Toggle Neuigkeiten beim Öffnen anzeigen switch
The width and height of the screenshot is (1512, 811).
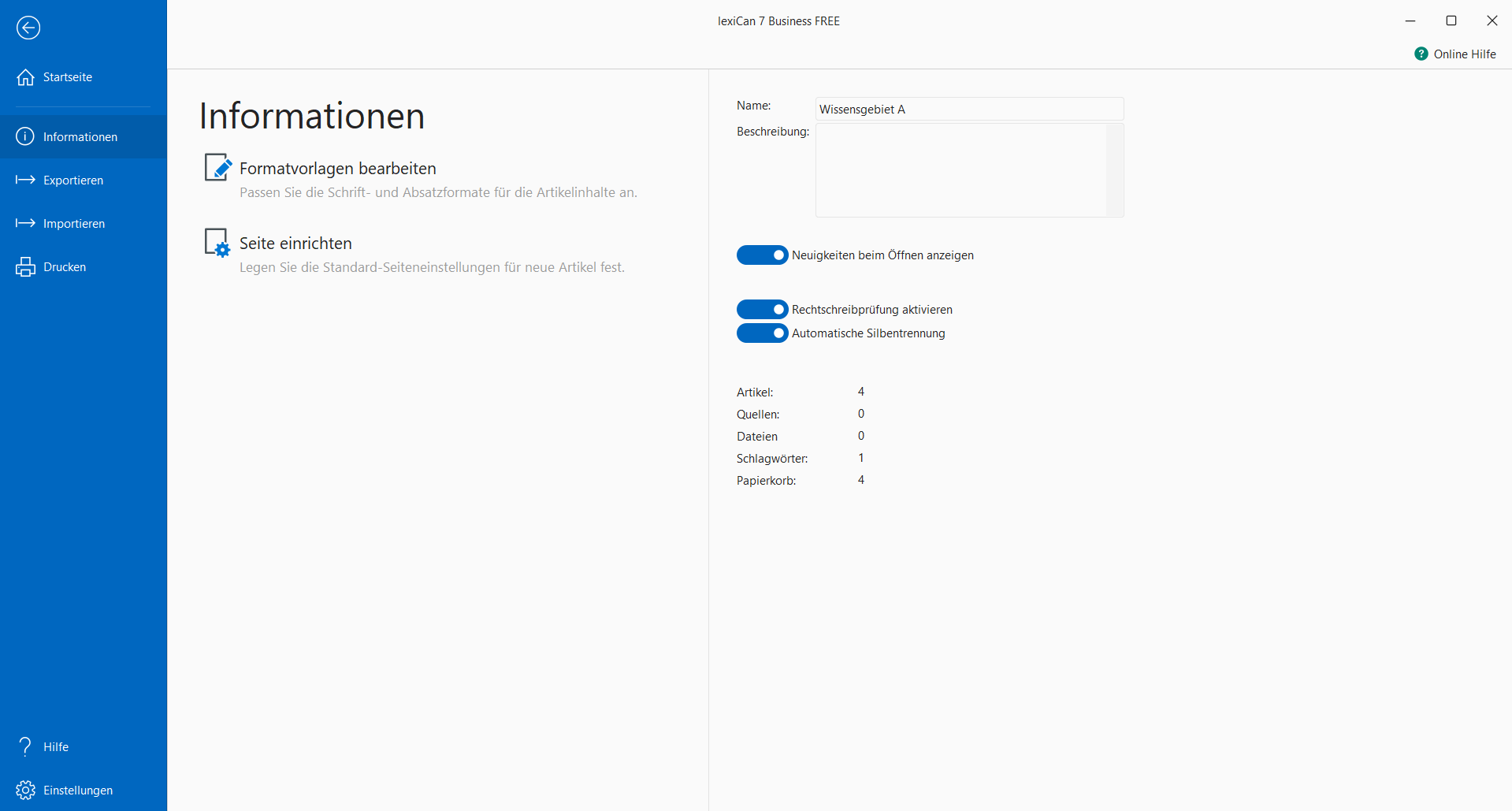coord(762,255)
